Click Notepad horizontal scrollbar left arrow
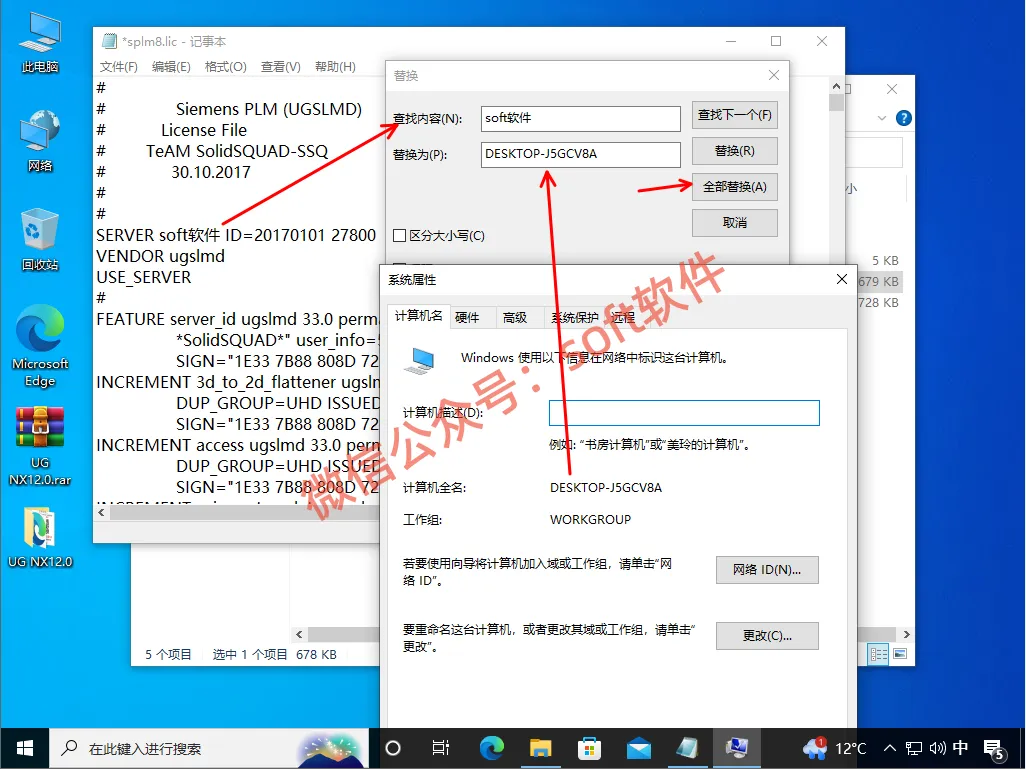This screenshot has width=1026, height=769. click(x=101, y=512)
